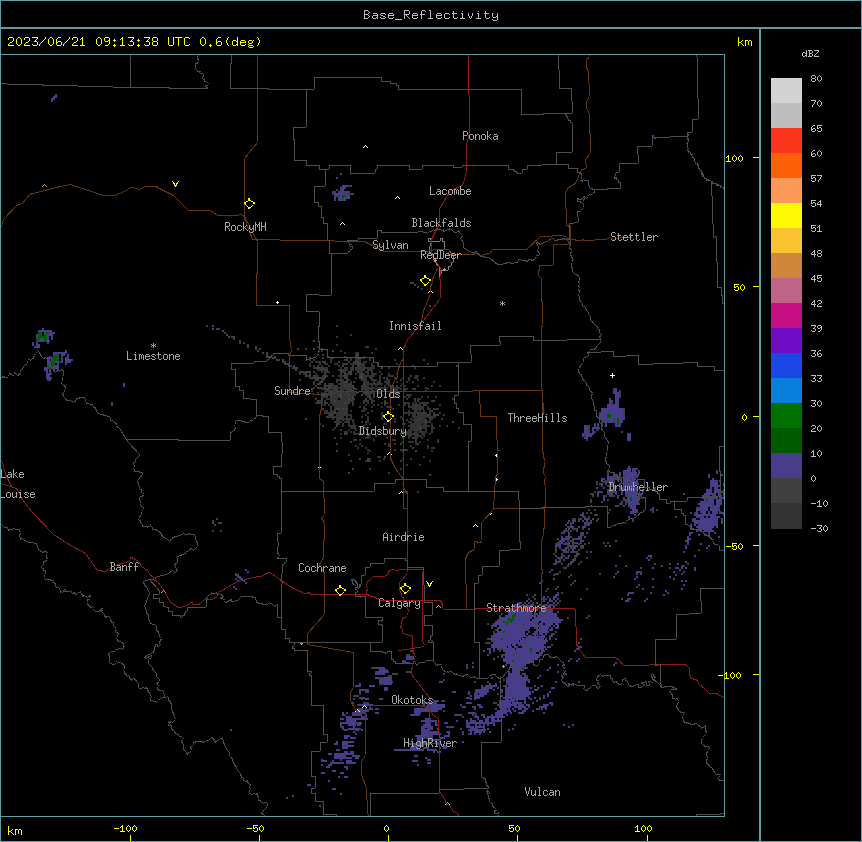862x842 pixels.
Task: Click the yellow diamond marker above Calgary
Action: [x=405, y=589]
